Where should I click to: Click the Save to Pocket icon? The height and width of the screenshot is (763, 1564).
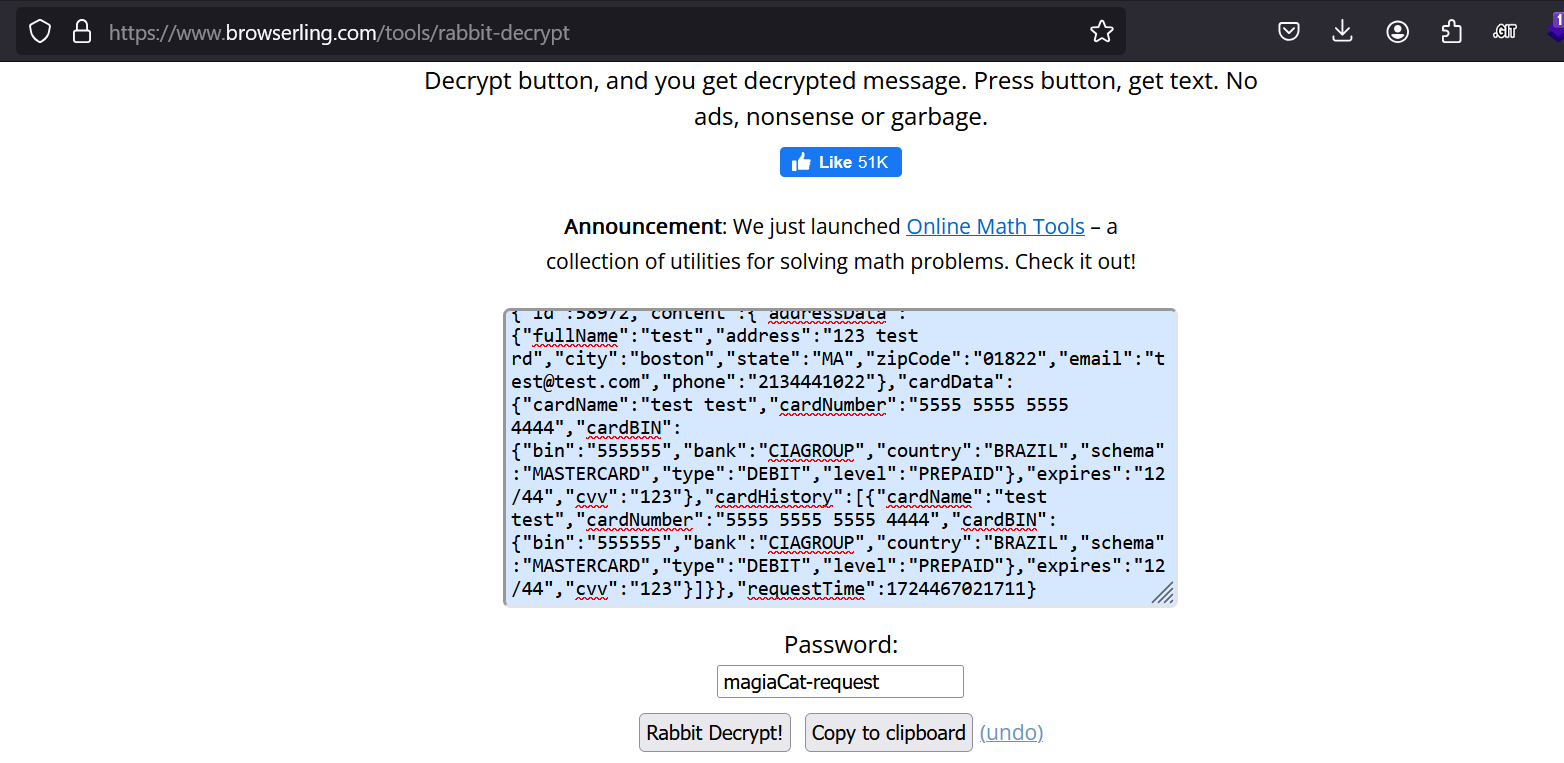(x=1289, y=32)
